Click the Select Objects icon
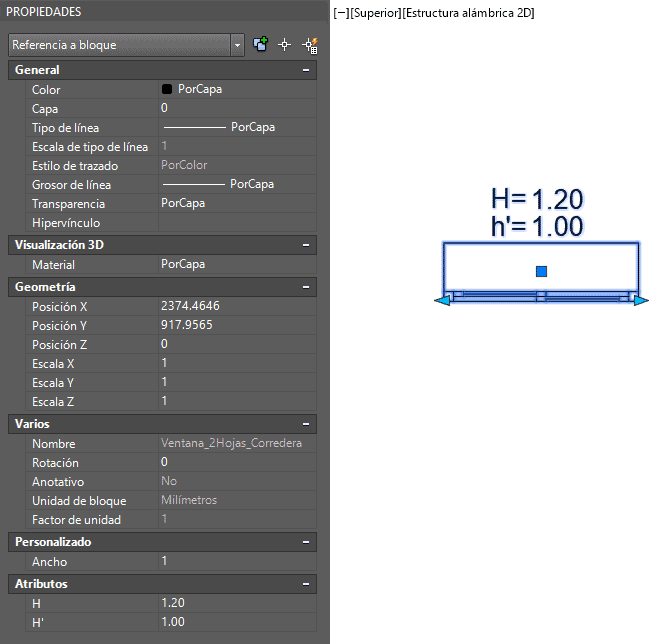The width and height of the screenshot is (663, 644). [x=285, y=45]
